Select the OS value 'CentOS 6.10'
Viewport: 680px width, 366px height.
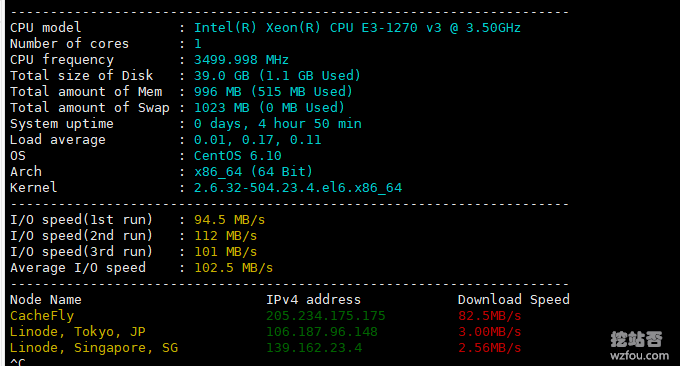pos(238,156)
